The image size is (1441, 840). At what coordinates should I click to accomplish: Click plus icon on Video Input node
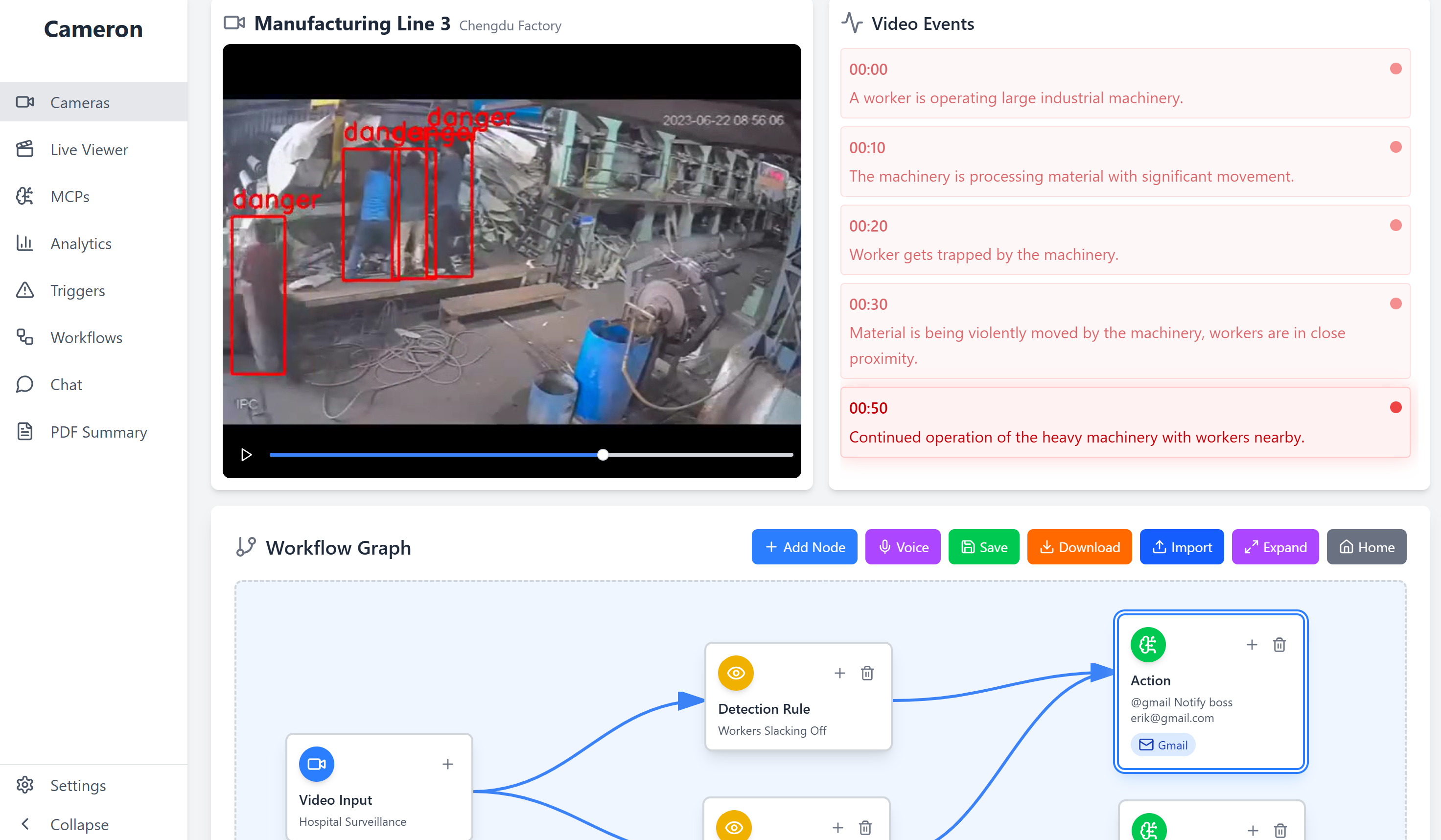pyautogui.click(x=448, y=764)
